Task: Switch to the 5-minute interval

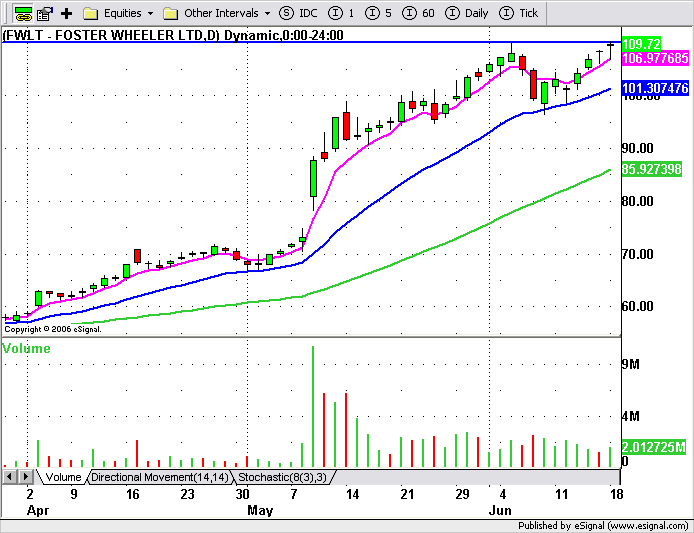Action: click(378, 13)
